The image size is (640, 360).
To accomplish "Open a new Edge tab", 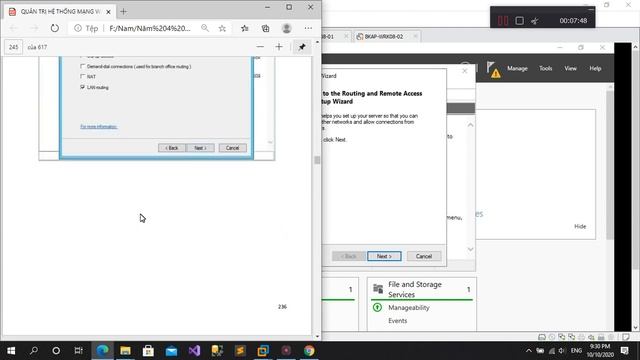I will point(123,11).
